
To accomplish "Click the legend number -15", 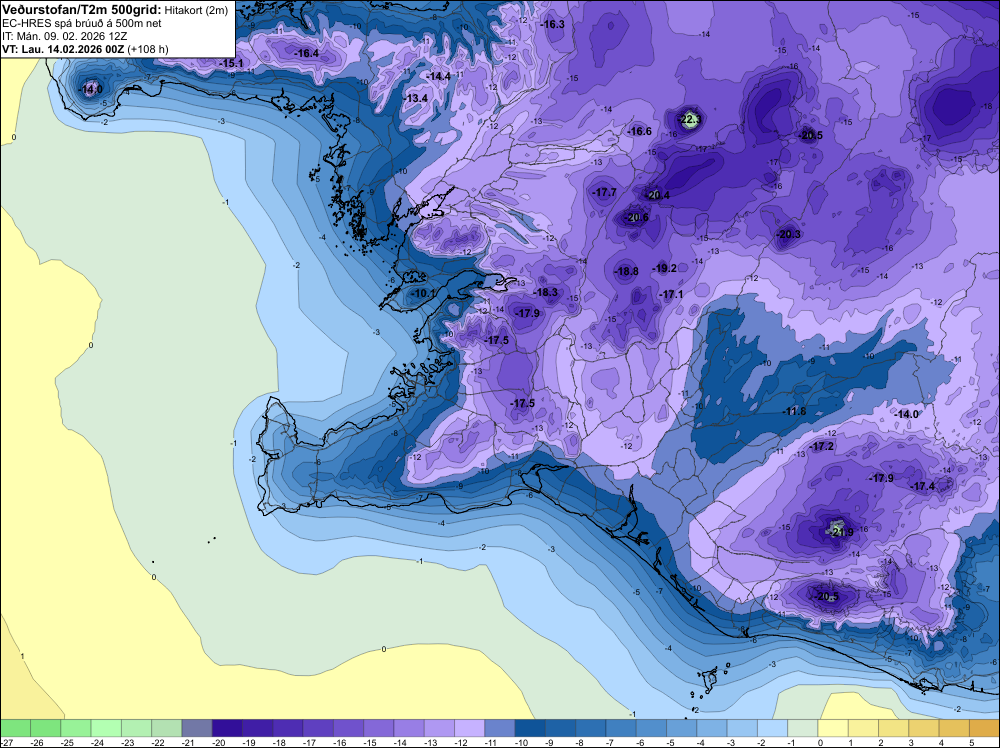I will [370, 743].
